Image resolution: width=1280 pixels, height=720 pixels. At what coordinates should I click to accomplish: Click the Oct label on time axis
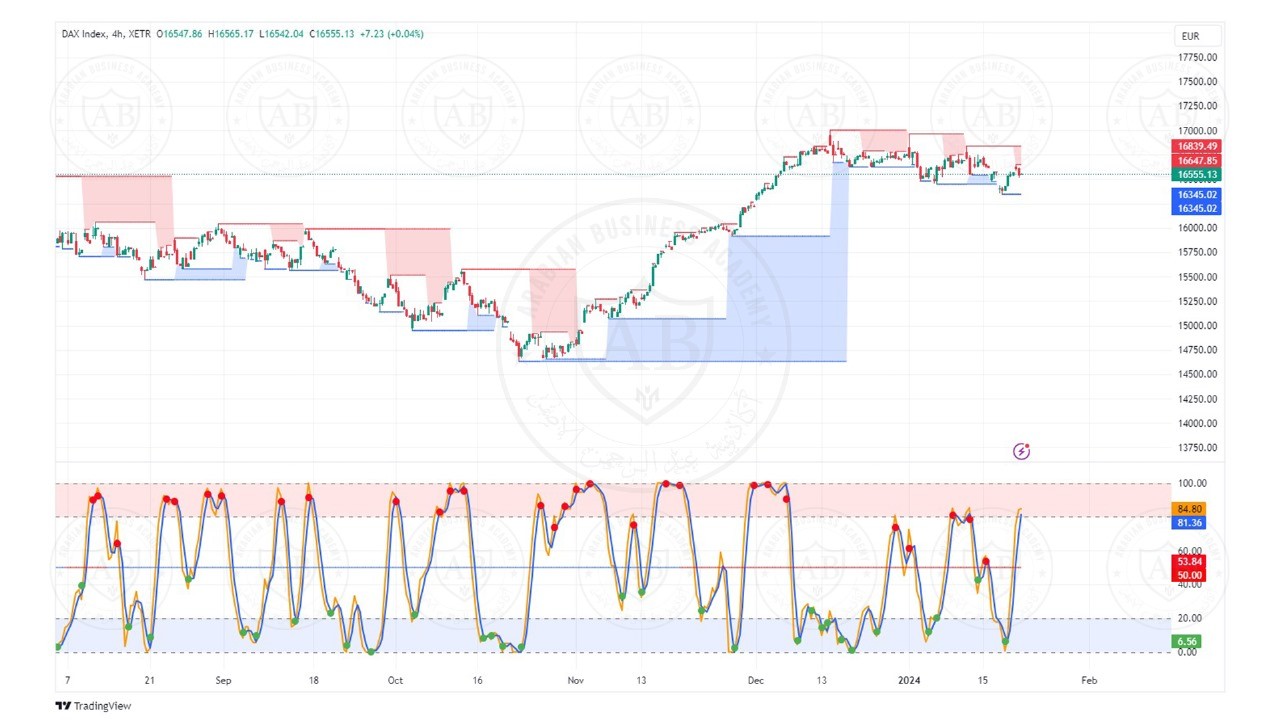pos(395,680)
